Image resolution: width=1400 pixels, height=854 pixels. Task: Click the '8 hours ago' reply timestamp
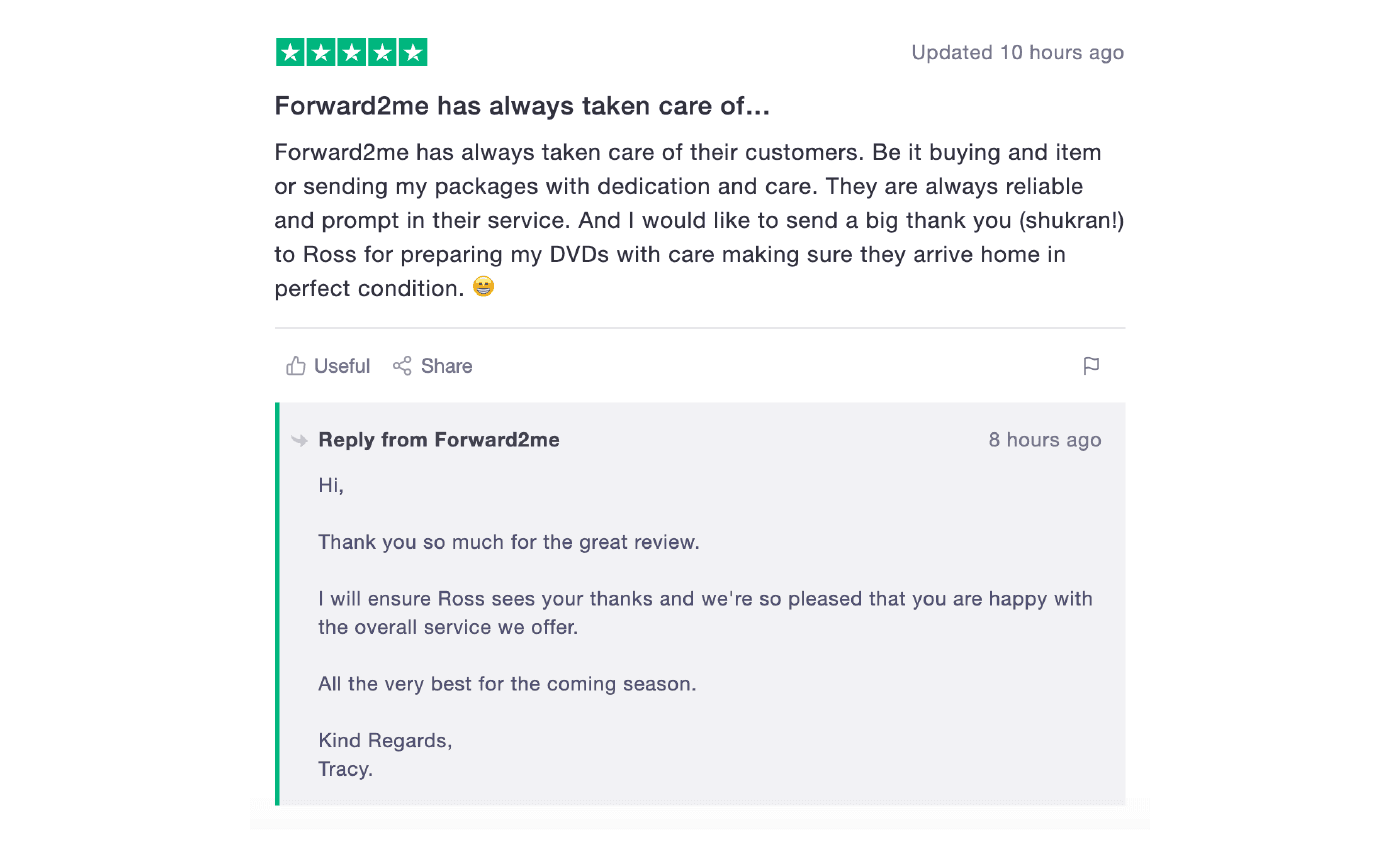tap(1044, 440)
